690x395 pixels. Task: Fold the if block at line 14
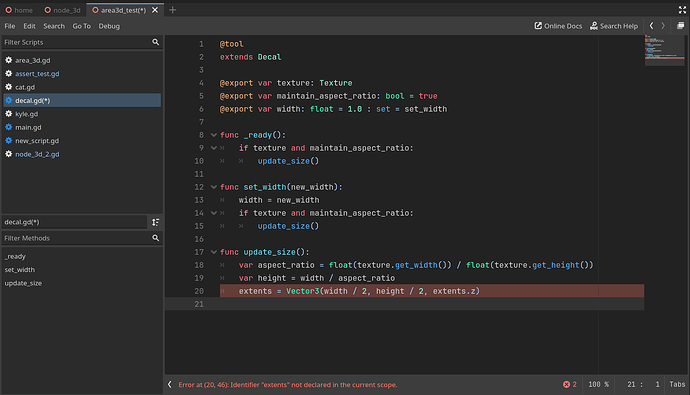[x=213, y=213]
